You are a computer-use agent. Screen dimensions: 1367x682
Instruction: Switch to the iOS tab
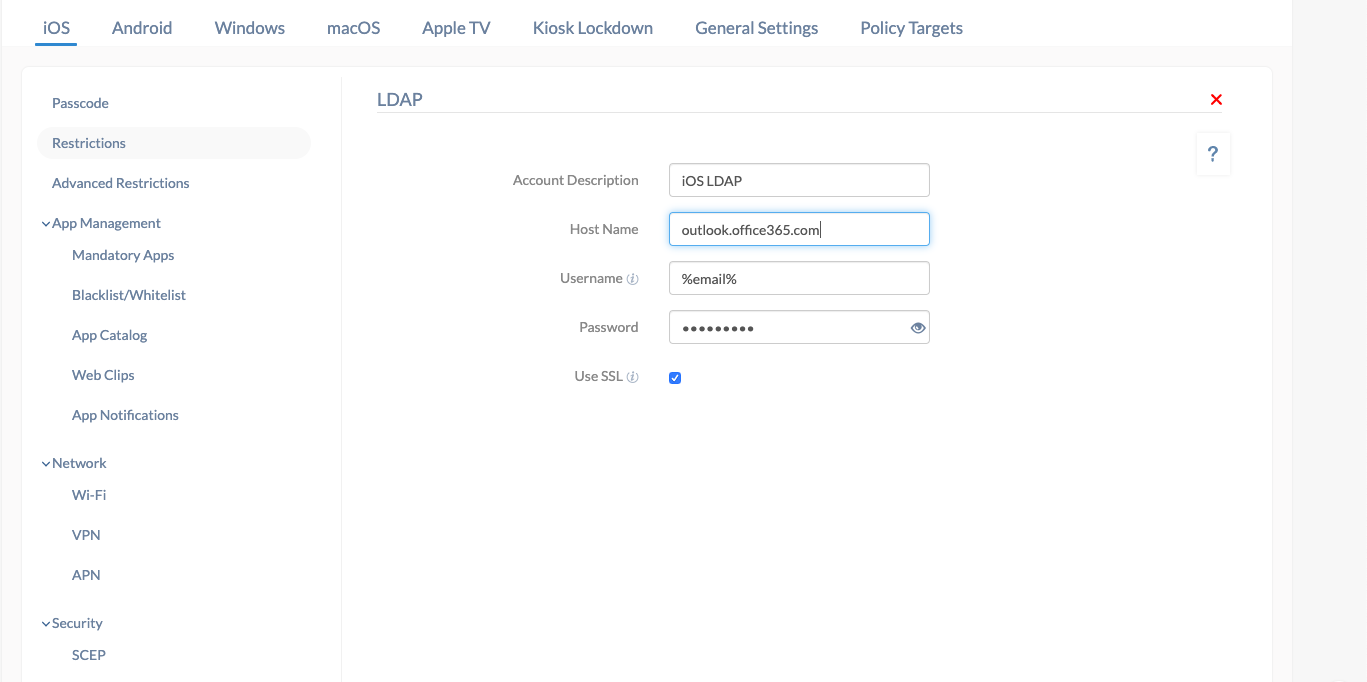point(56,28)
